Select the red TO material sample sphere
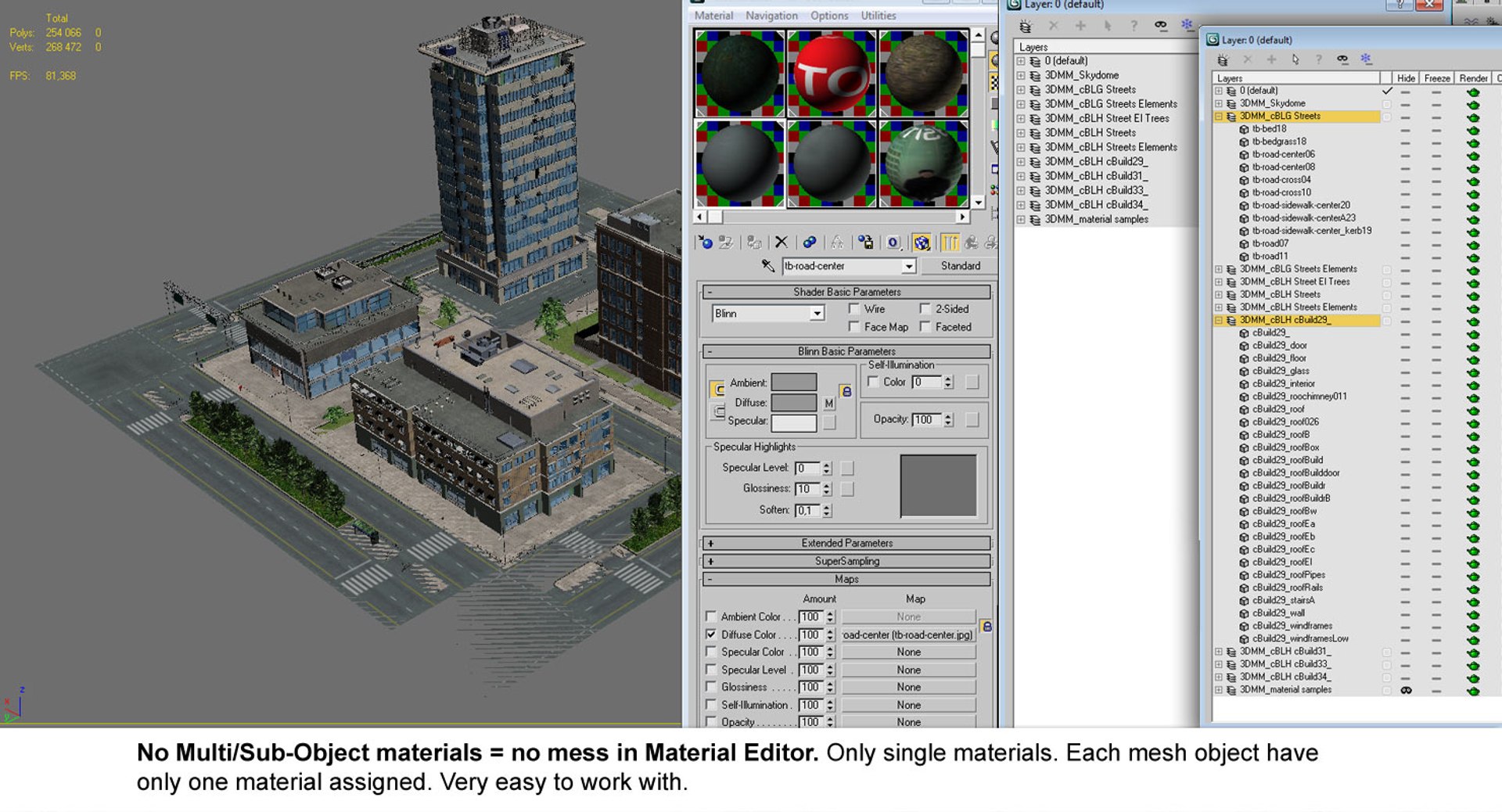Screen dimensions: 1502x812 point(831,74)
